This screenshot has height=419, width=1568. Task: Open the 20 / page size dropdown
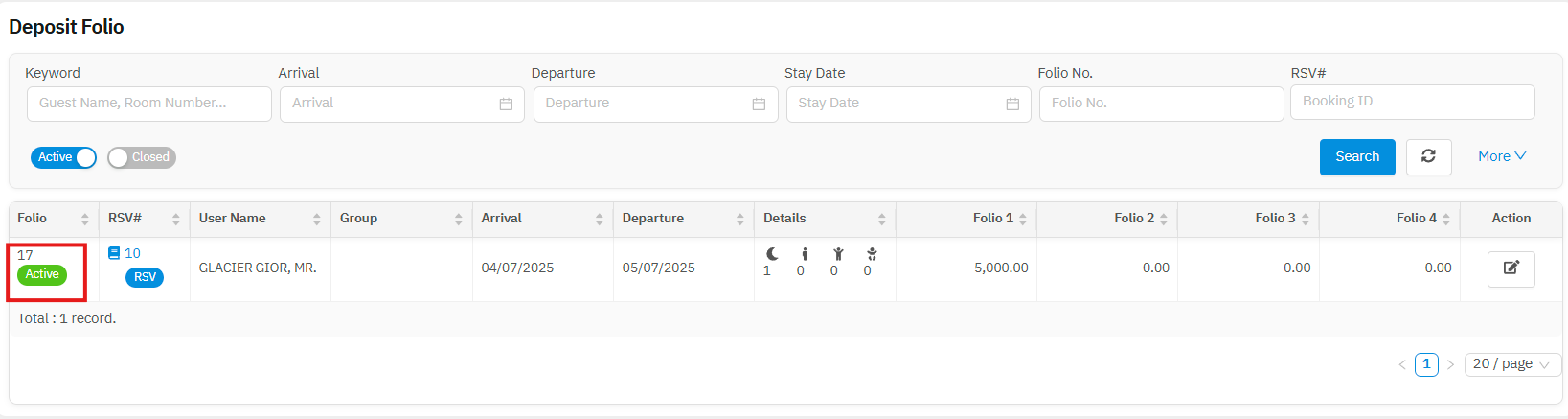[x=1511, y=364]
